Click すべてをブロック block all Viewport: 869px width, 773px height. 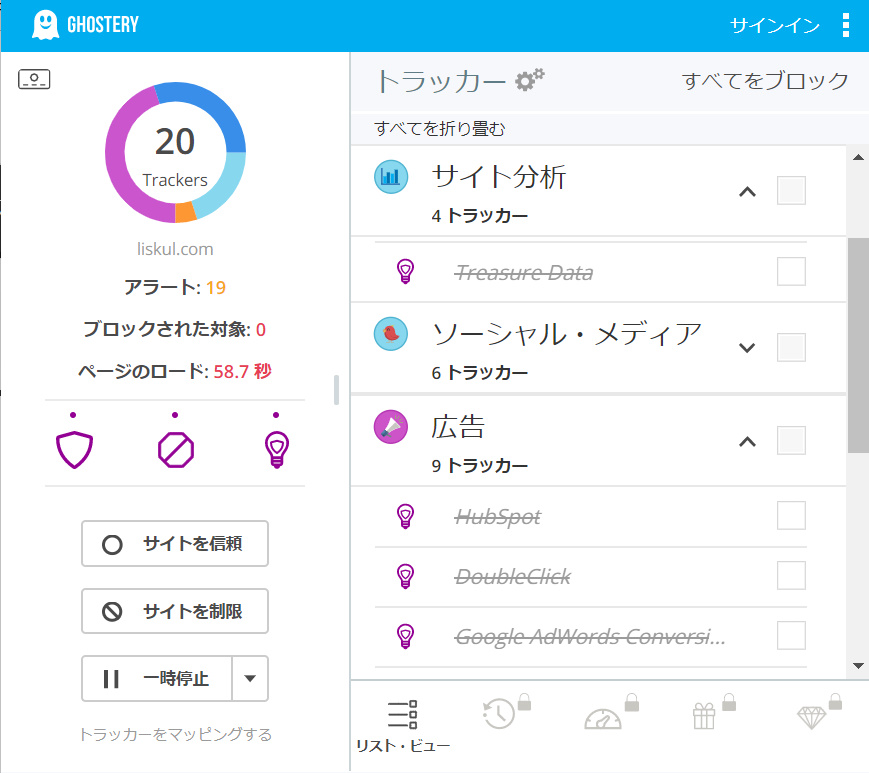[x=765, y=81]
